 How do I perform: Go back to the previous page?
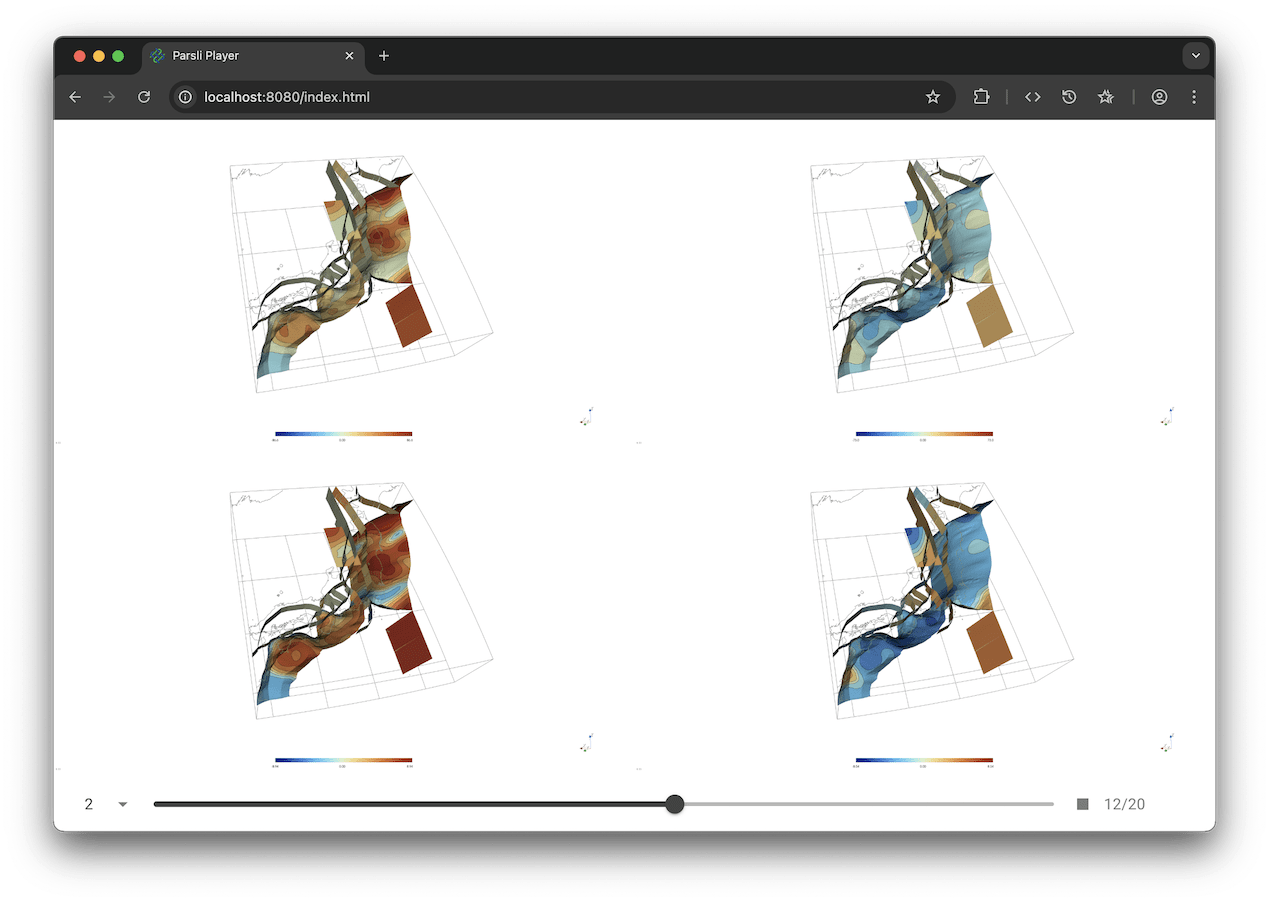click(x=75, y=97)
